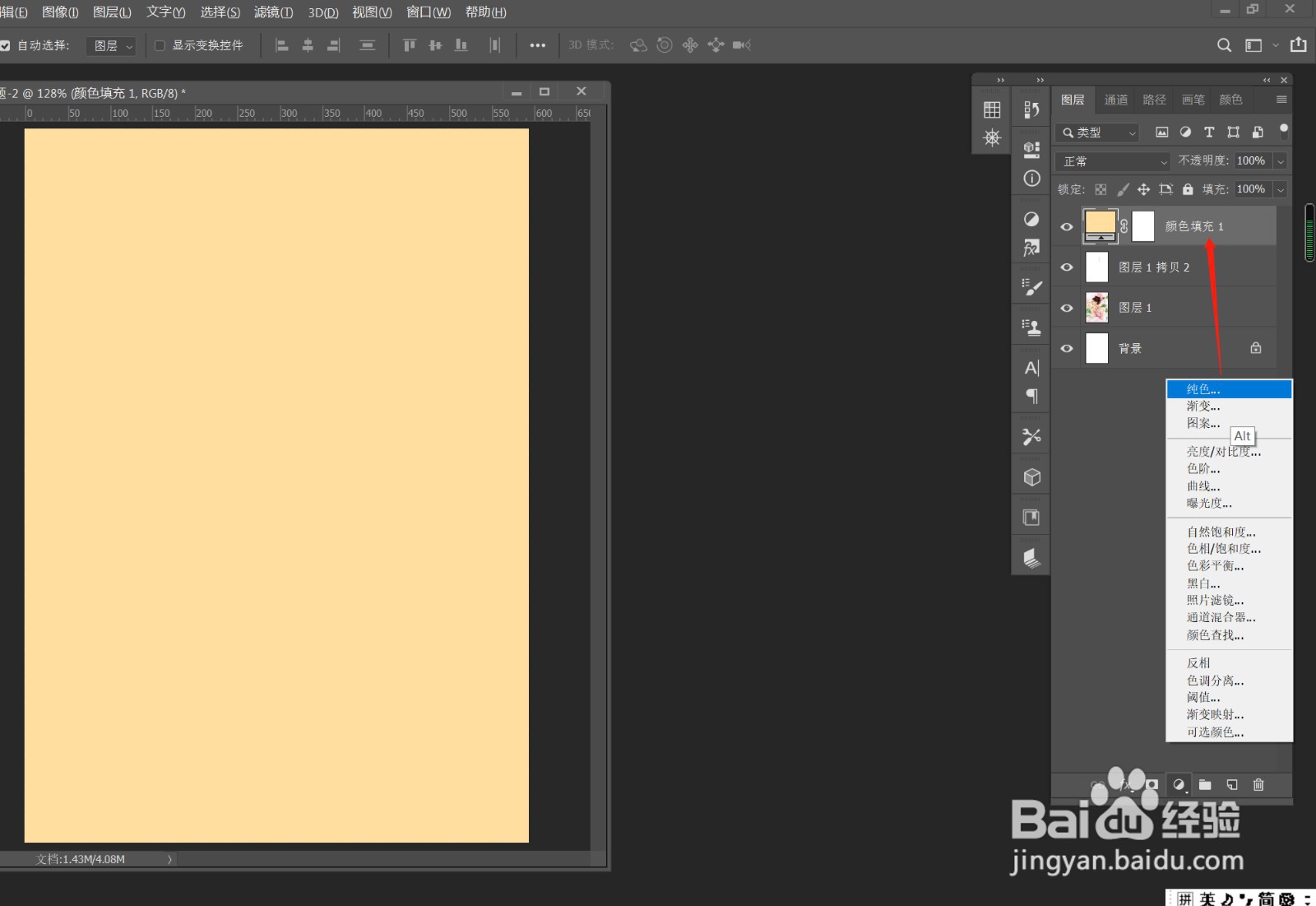Viewport: 1316px width, 906px height.
Task: Open the 图层 auto-select target dropdown
Action: [110, 46]
